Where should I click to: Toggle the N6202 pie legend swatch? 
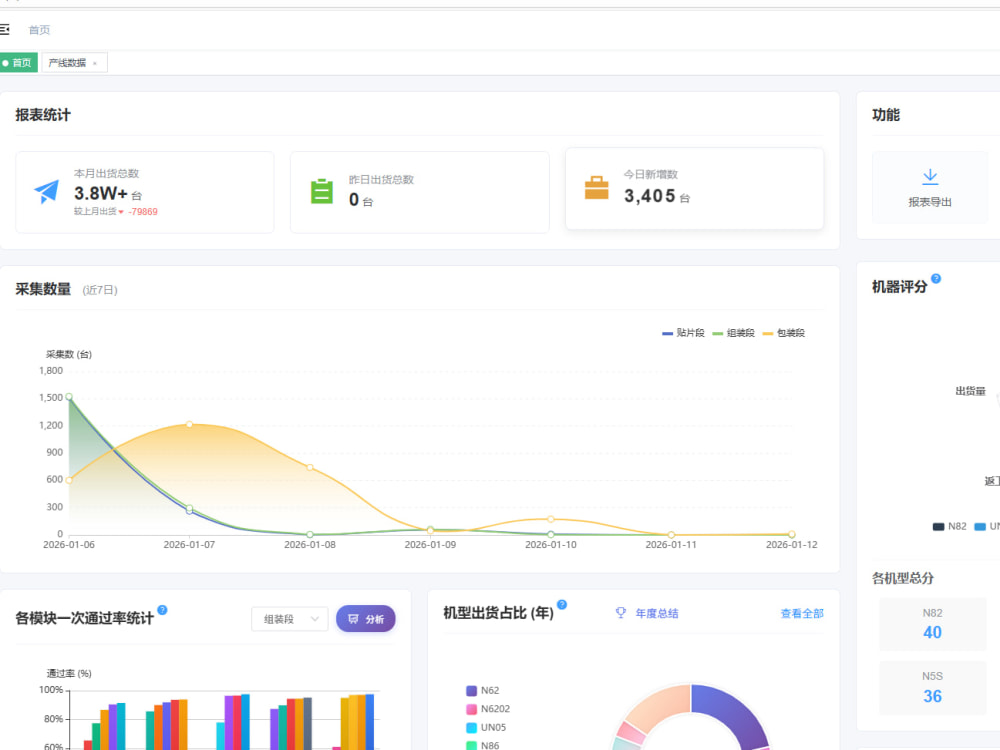tap(471, 709)
